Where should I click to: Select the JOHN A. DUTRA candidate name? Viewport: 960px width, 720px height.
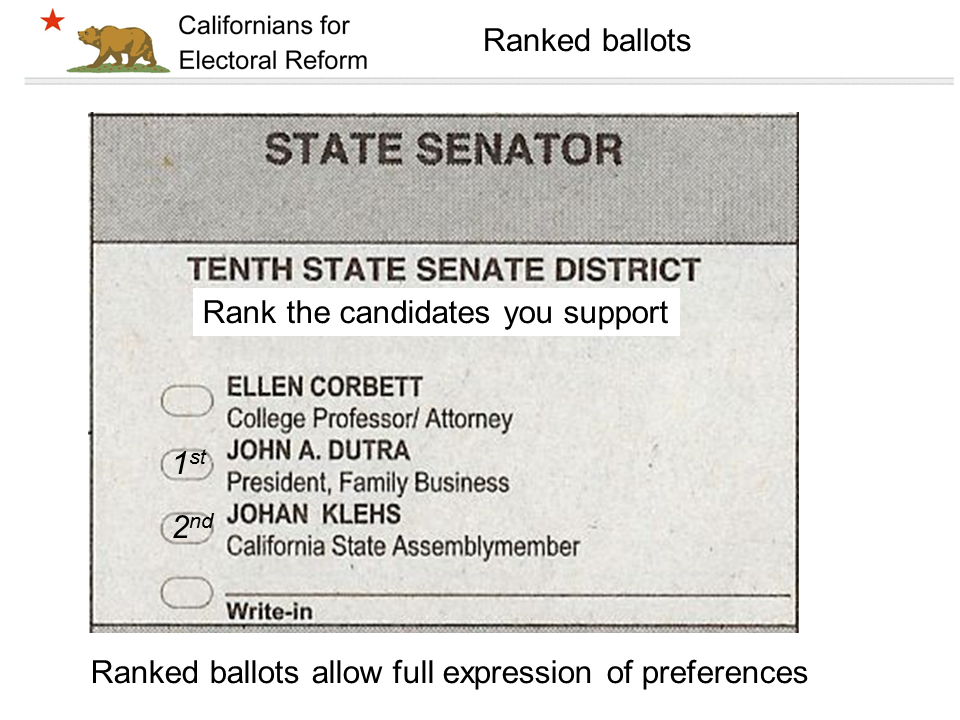pyautogui.click(x=318, y=451)
